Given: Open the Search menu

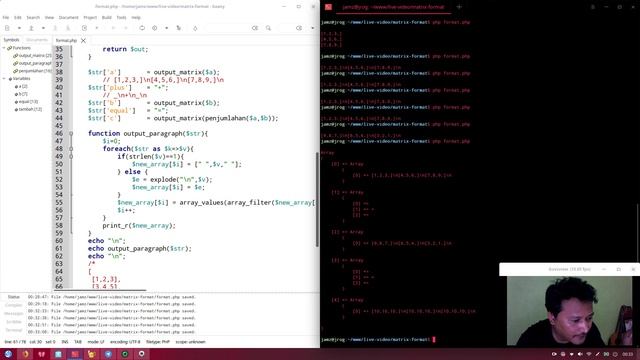Looking at the screenshot, I should (x=33, y=18).
